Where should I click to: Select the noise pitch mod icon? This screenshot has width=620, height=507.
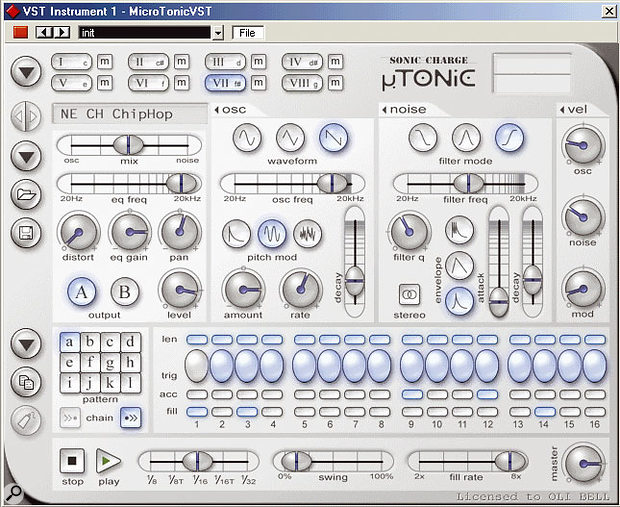[x=308, y=234]
